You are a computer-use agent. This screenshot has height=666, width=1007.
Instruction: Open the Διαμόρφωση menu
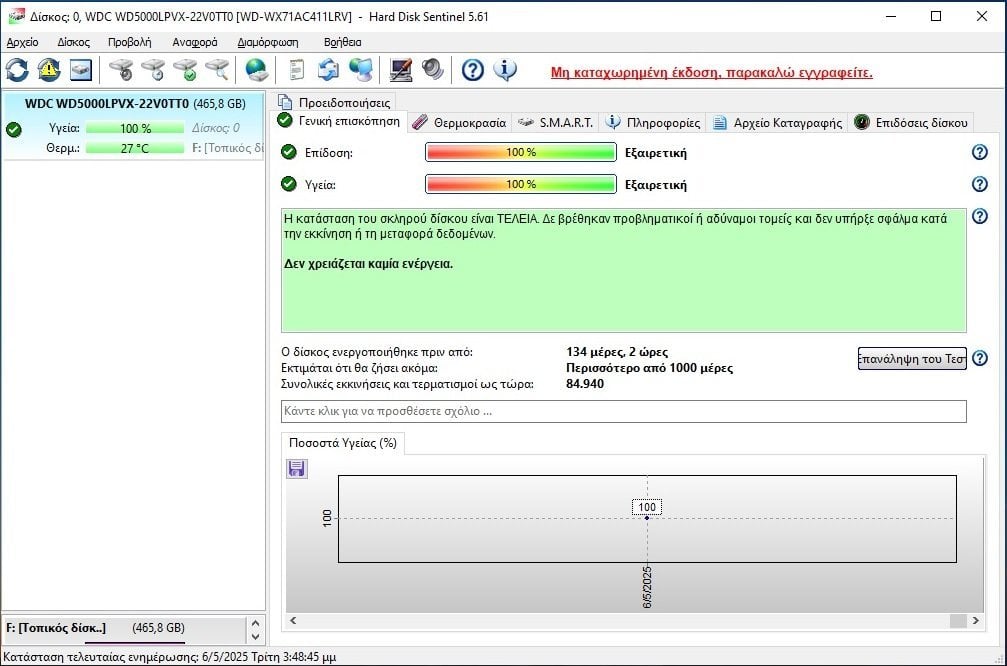[x=268, y=42]
